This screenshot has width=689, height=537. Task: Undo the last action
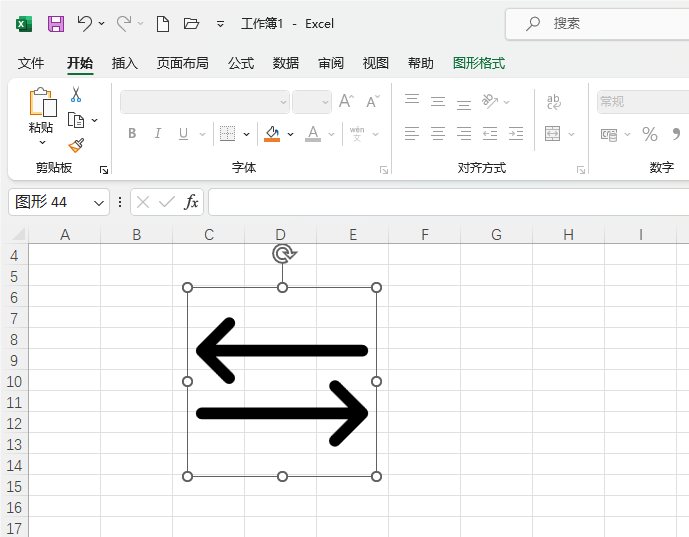pyautogui.click(x=84, y=23)
